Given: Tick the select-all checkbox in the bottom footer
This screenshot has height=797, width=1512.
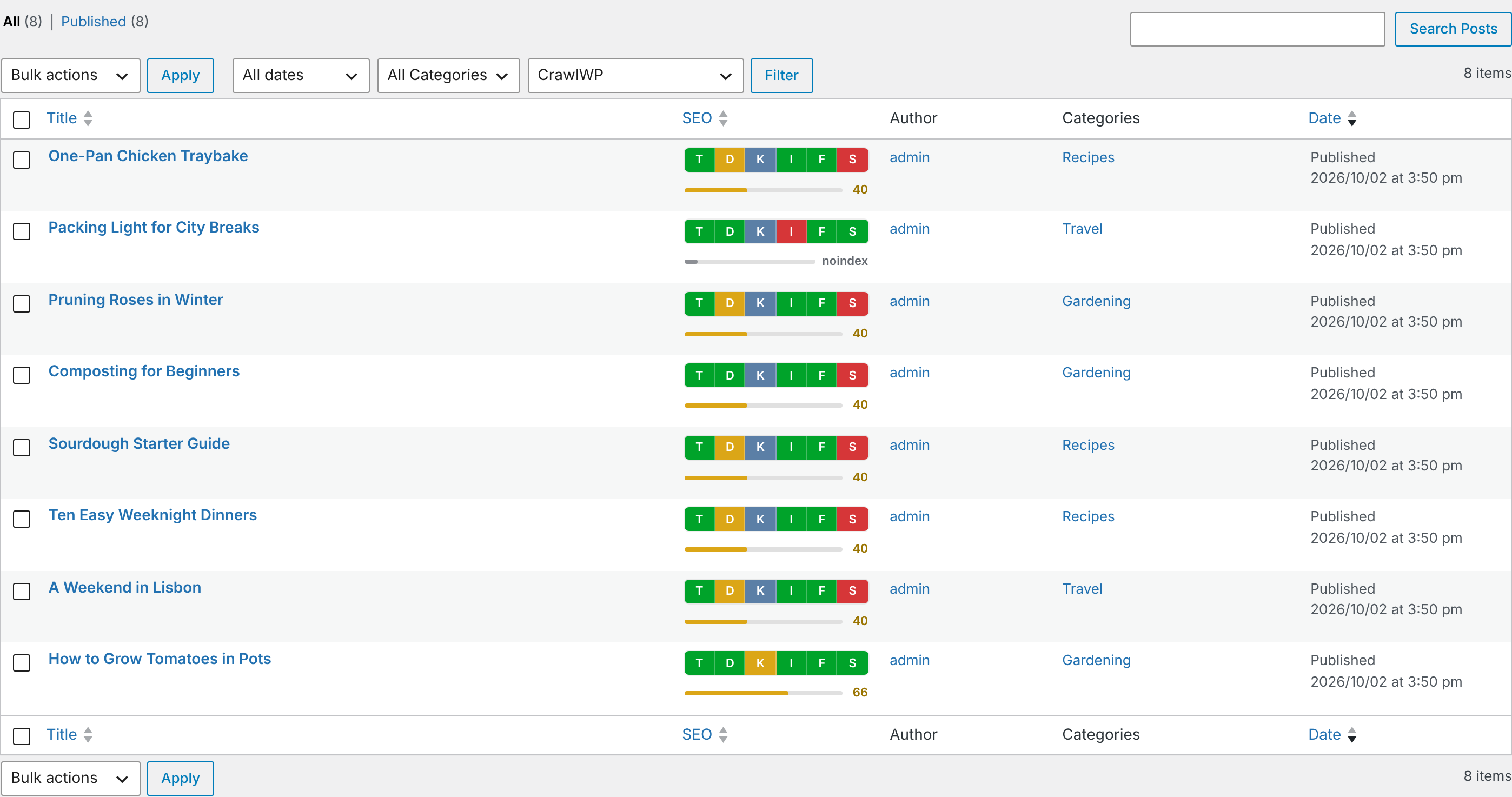Looking at the screenshot, I should [x=22, y=736].
